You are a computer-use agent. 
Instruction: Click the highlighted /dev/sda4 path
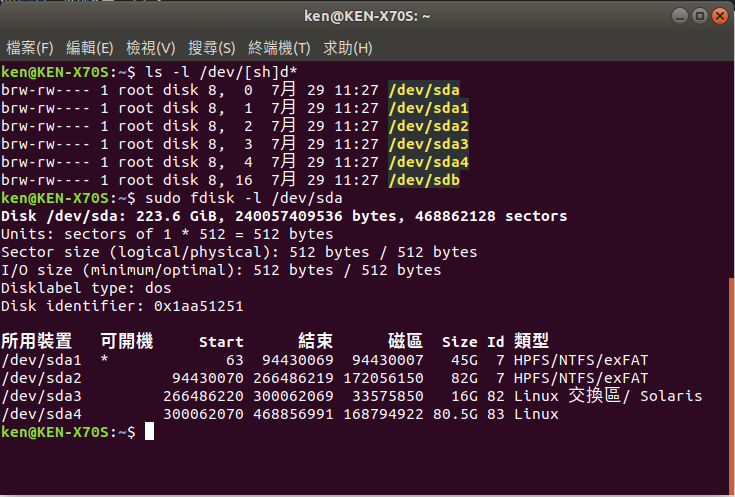point(428,162)
